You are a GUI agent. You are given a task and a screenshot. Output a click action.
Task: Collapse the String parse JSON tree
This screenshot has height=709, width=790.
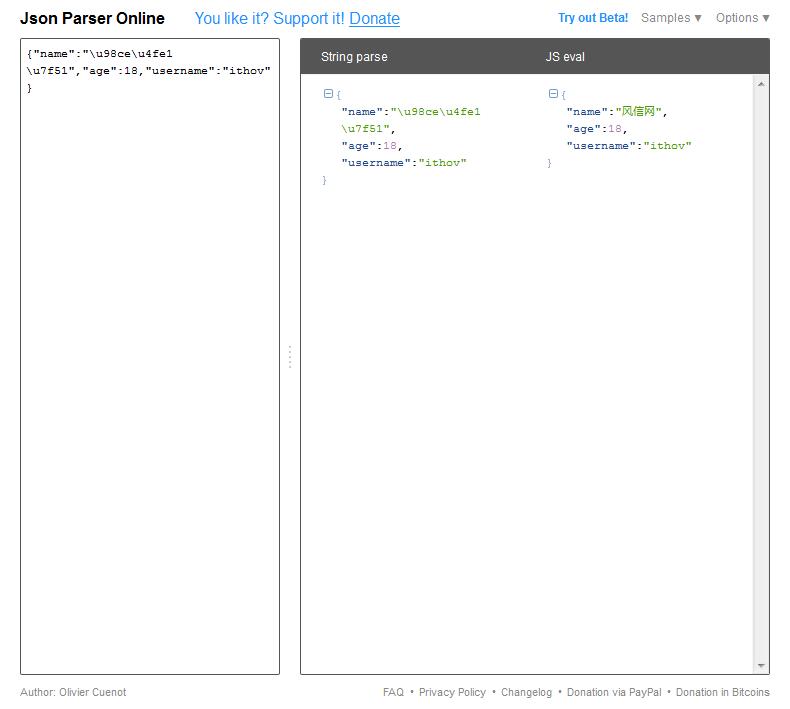pyautogui.click(x=328, y=94)
